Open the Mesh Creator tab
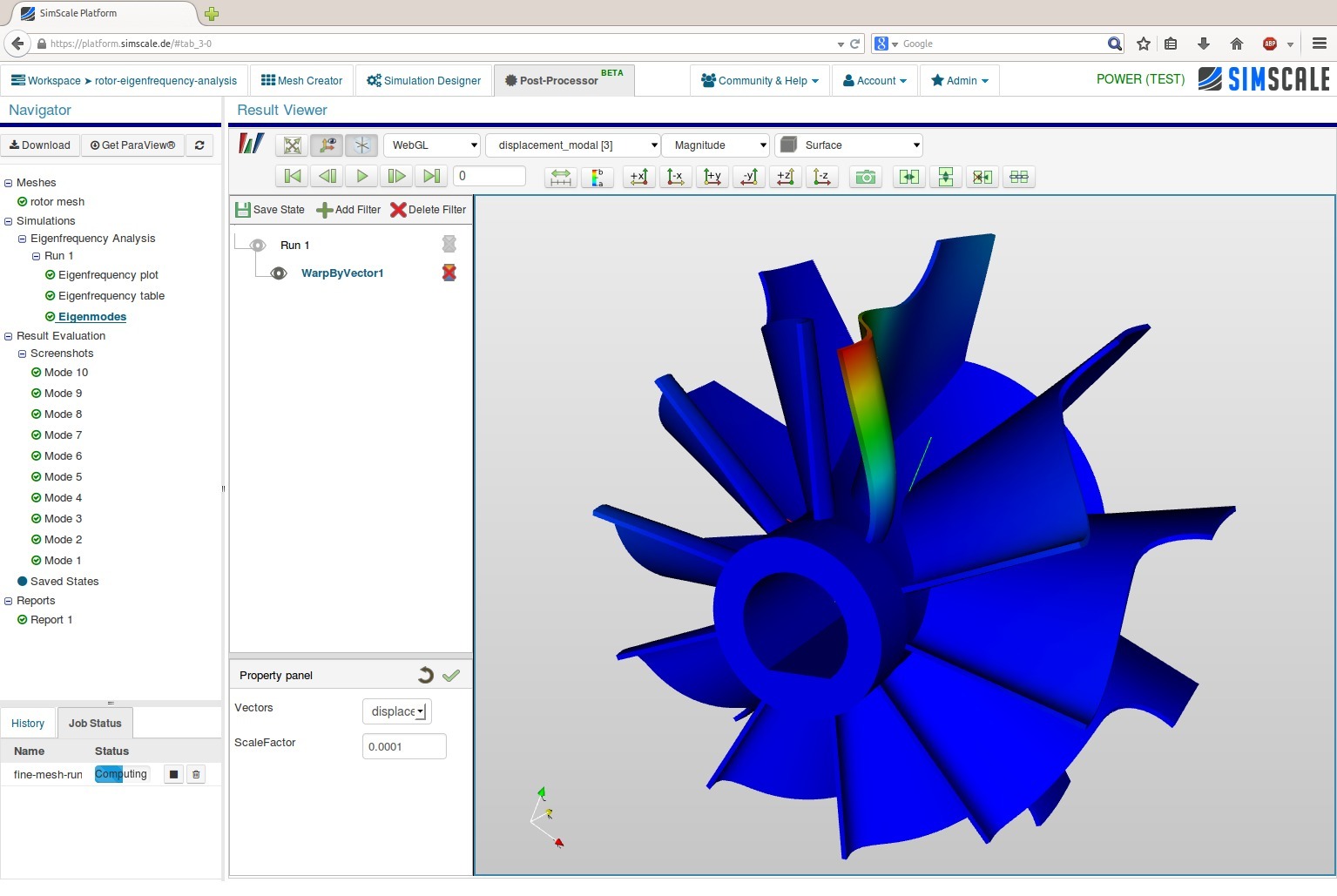Screen dimensions: 1337x896 301,81
